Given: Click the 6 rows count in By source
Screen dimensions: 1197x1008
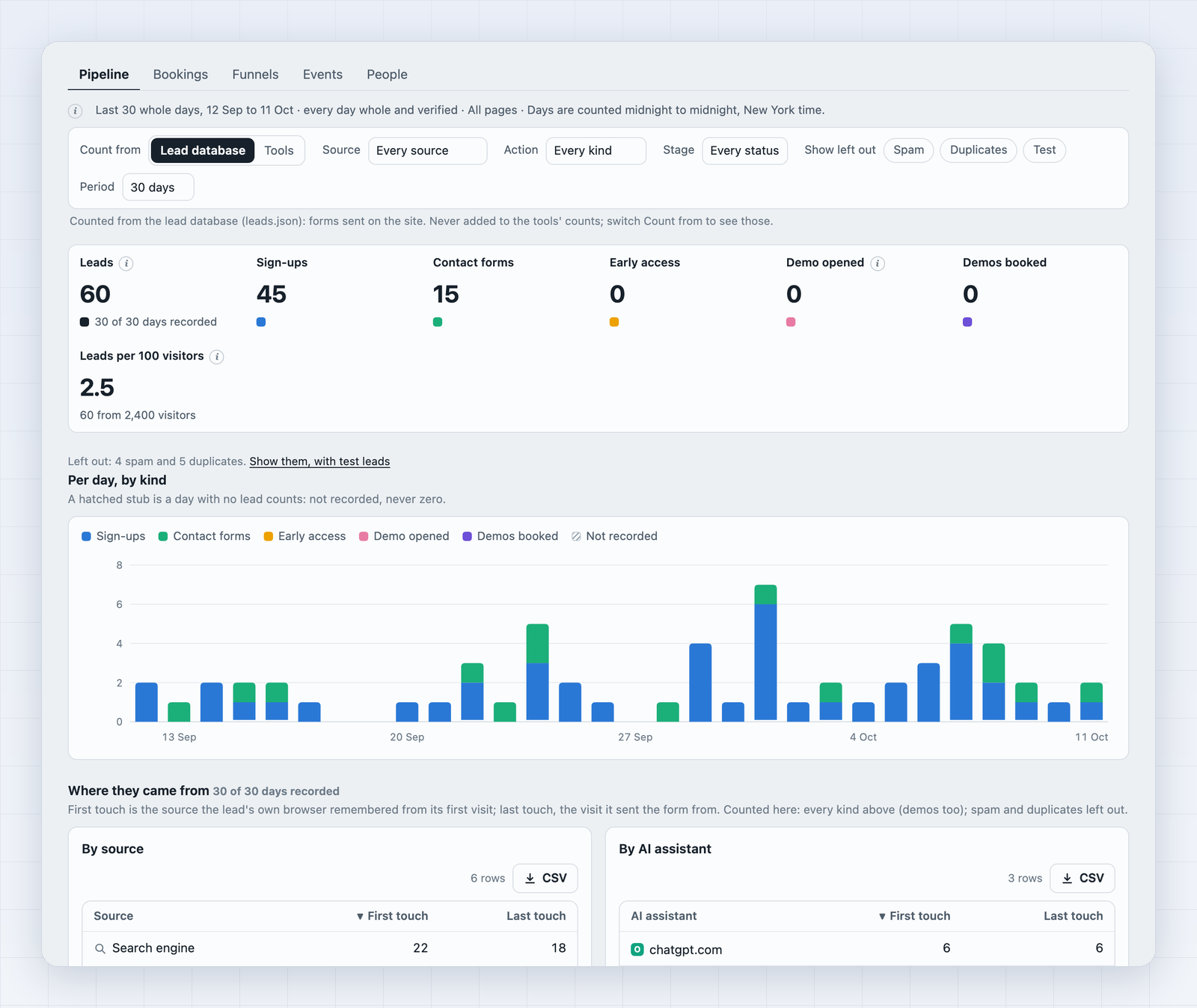Looking at the screenshot, I should tap(488, 878).
